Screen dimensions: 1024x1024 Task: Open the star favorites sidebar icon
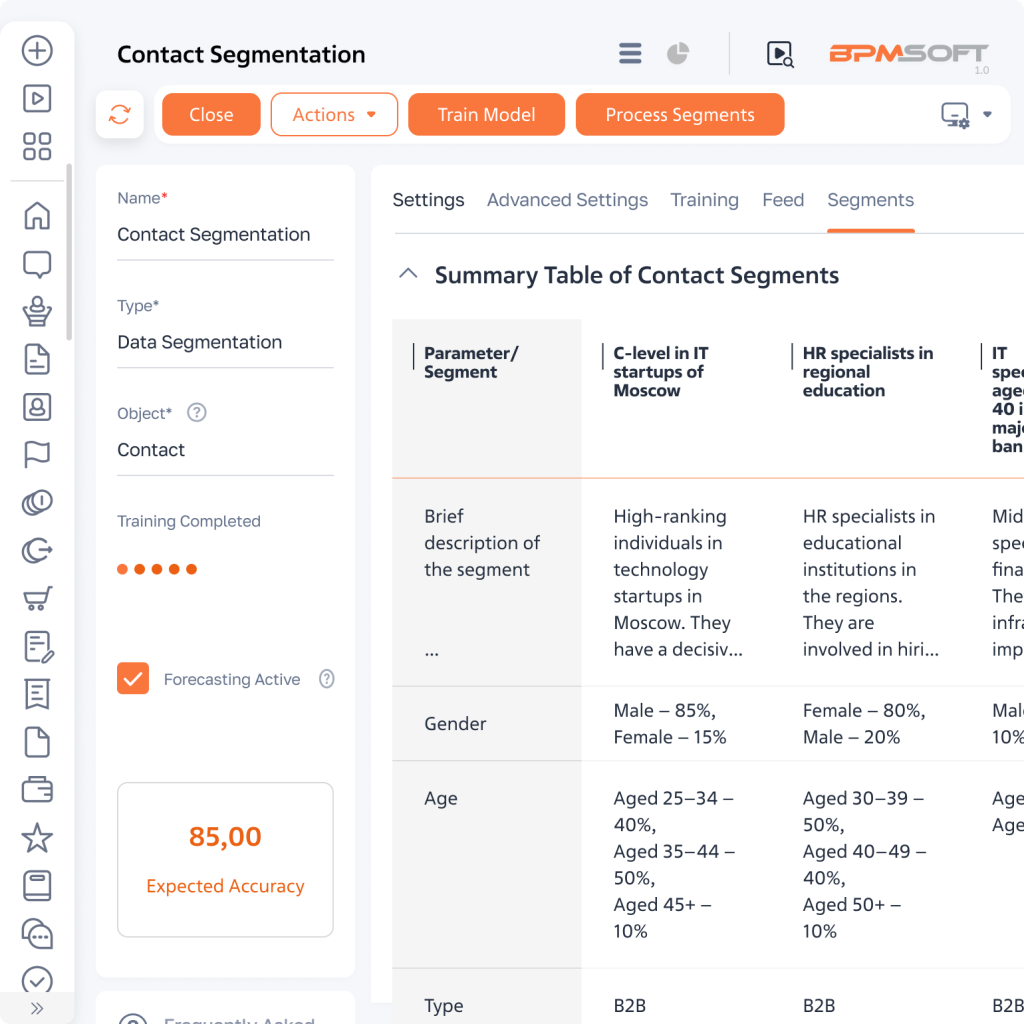tap(37, 838)
